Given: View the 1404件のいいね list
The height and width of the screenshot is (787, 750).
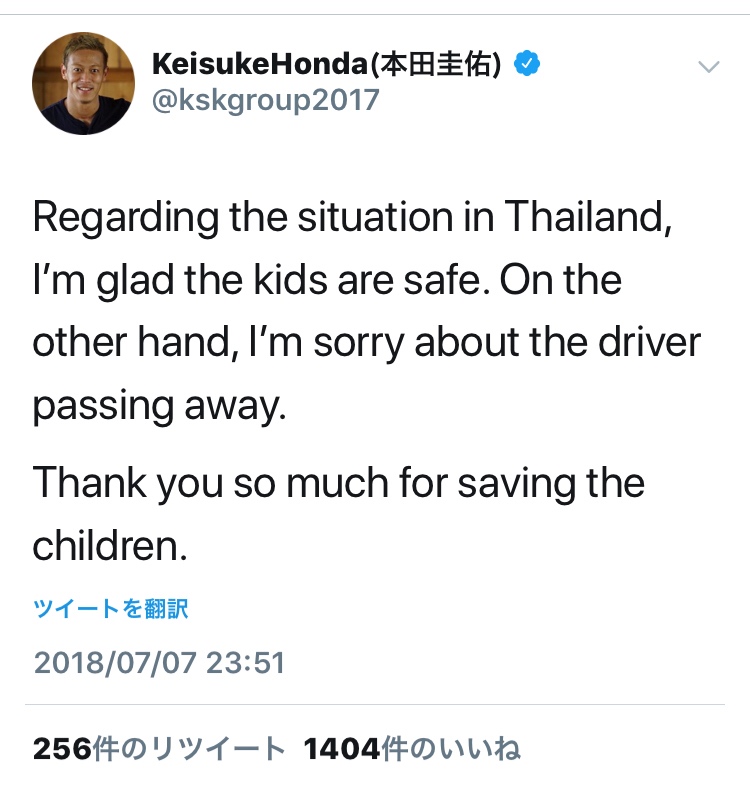Looking at the screenshot, I should pos(412,748).
